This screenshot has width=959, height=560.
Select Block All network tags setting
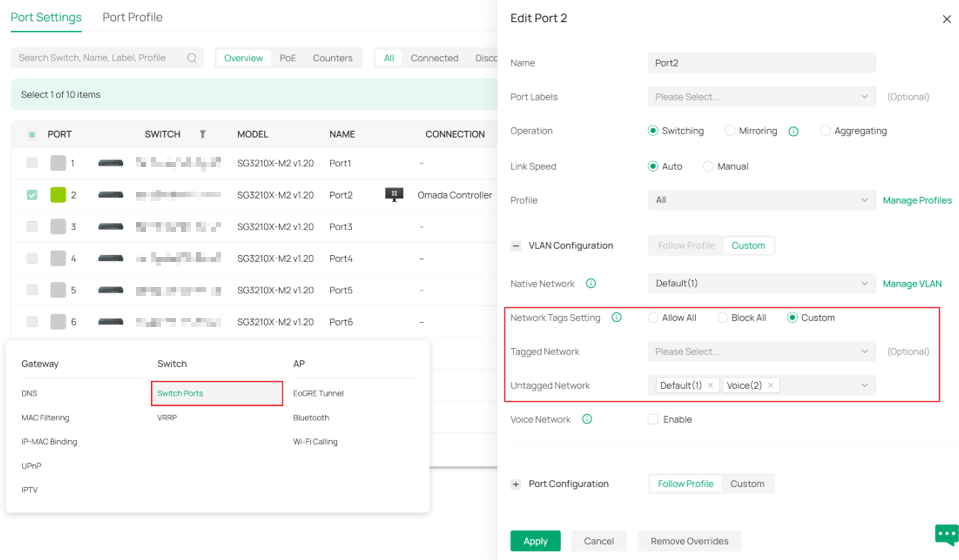[722, 318]
